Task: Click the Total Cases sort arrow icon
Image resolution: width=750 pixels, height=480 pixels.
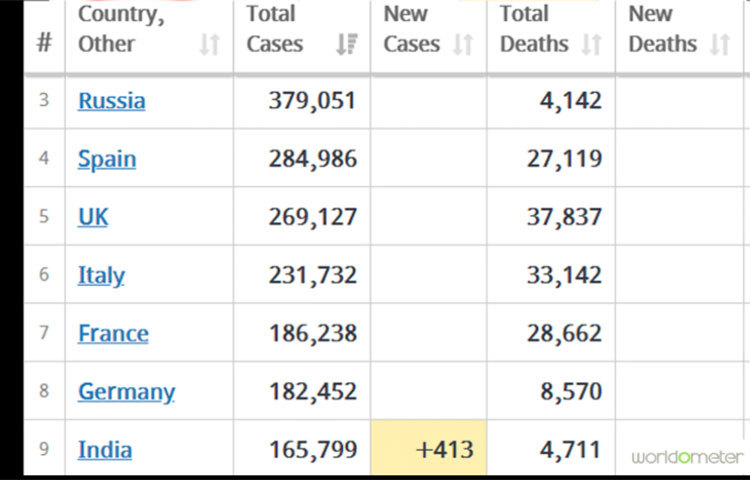Action: (x=347, y=44)
